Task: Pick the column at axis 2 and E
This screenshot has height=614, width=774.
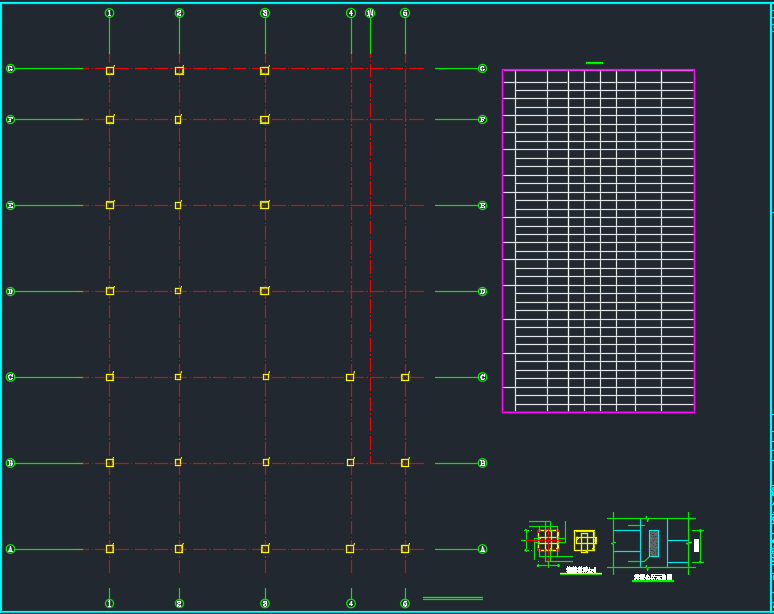Action: (x=178, y=205)
